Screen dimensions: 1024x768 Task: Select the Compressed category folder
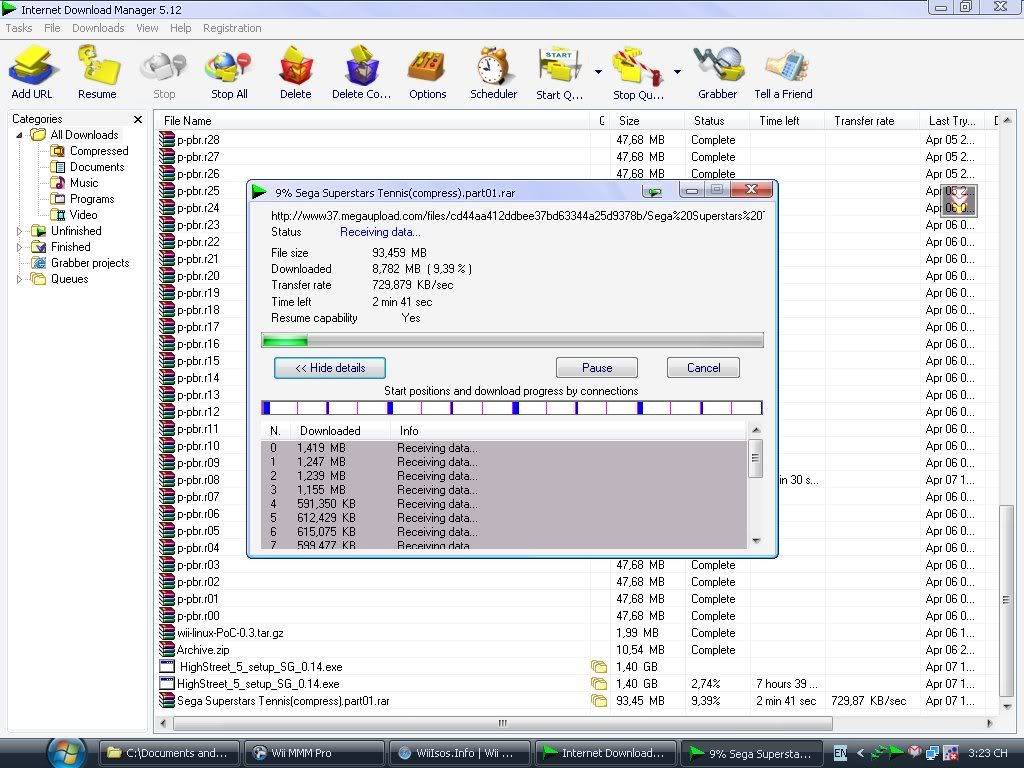[89, 151]
